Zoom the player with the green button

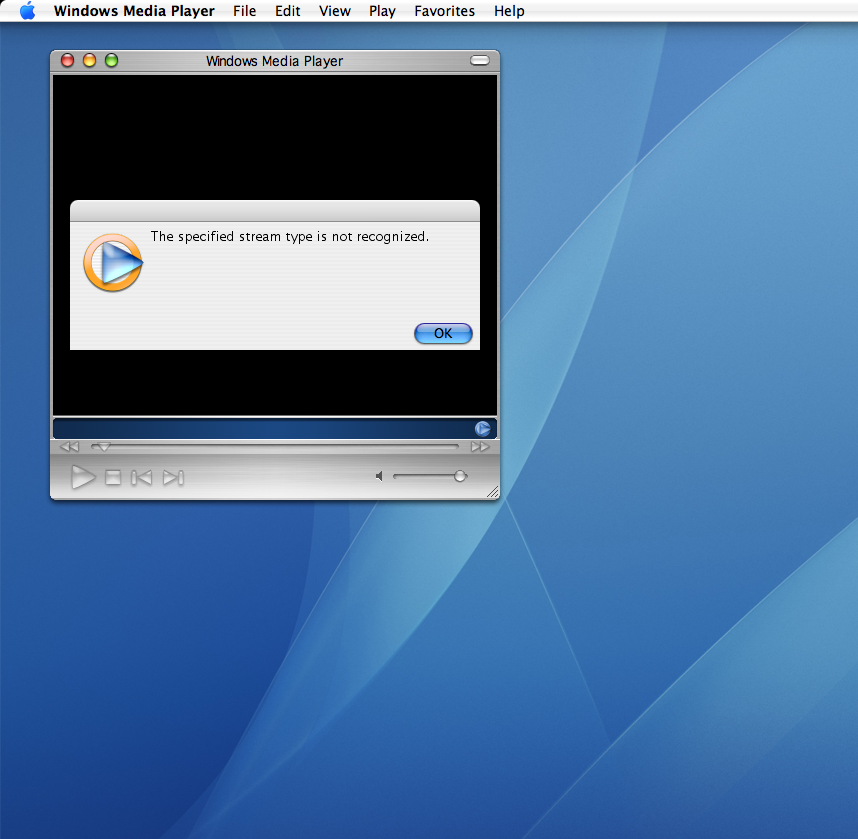(x=111, y=60)
